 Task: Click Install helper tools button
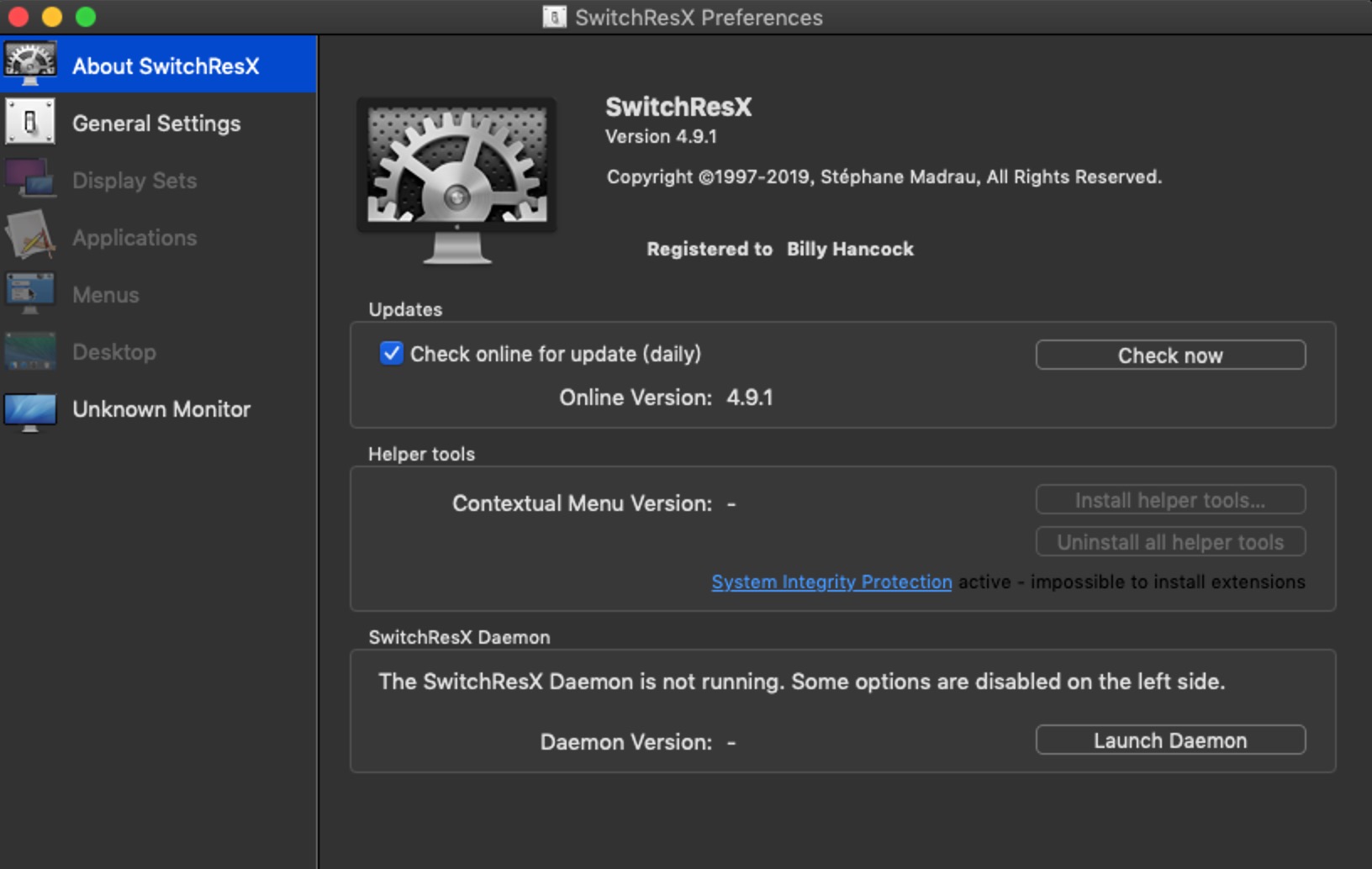pos(1170,499)
